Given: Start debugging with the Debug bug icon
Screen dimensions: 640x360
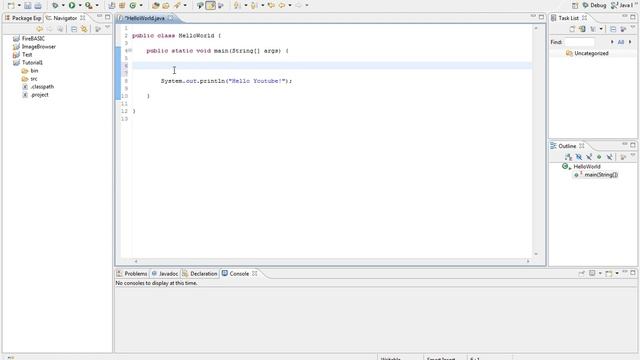Looking at the screenshot, I should tap(55, 5).
